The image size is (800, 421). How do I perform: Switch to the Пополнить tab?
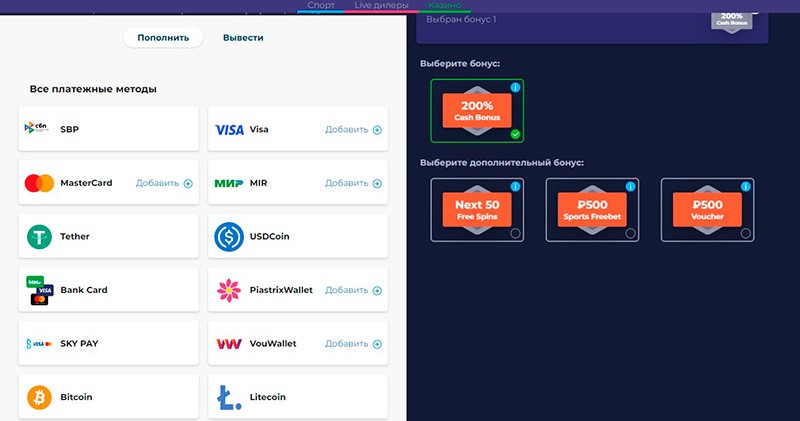[x=163, y=38]
